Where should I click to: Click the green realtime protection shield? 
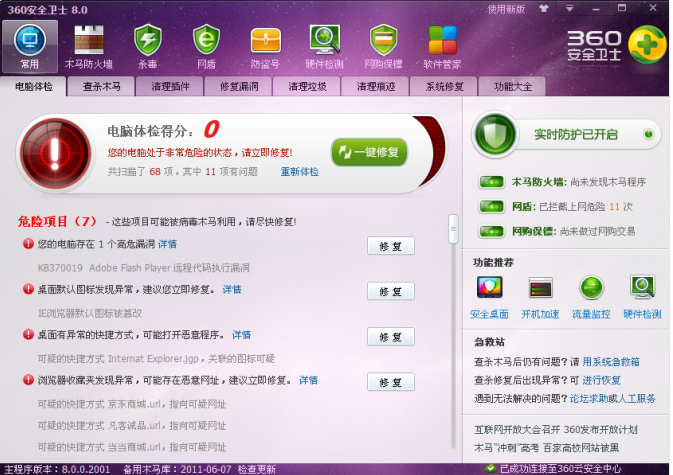(495, 134)
